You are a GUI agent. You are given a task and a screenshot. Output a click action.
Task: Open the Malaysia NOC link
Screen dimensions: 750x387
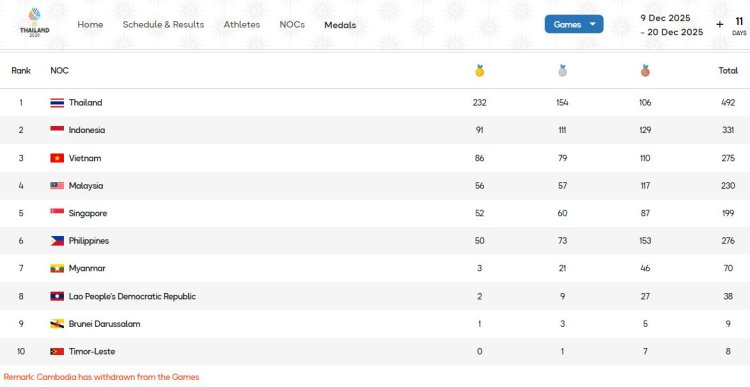tap(86, 186)
